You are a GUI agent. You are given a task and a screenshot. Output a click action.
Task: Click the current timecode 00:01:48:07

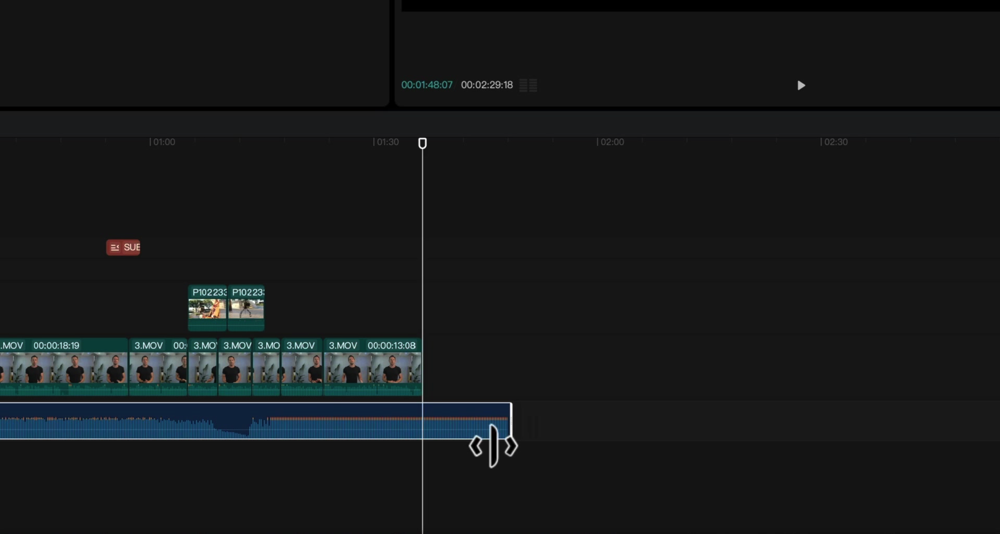[x=427, y=86]
